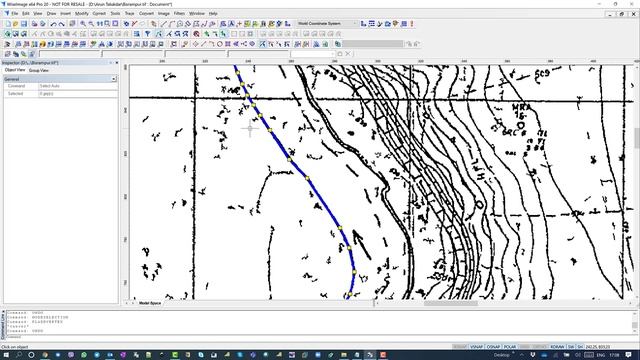
Task: Click the Zoom Extents square icon
Action: click(115, 24)
